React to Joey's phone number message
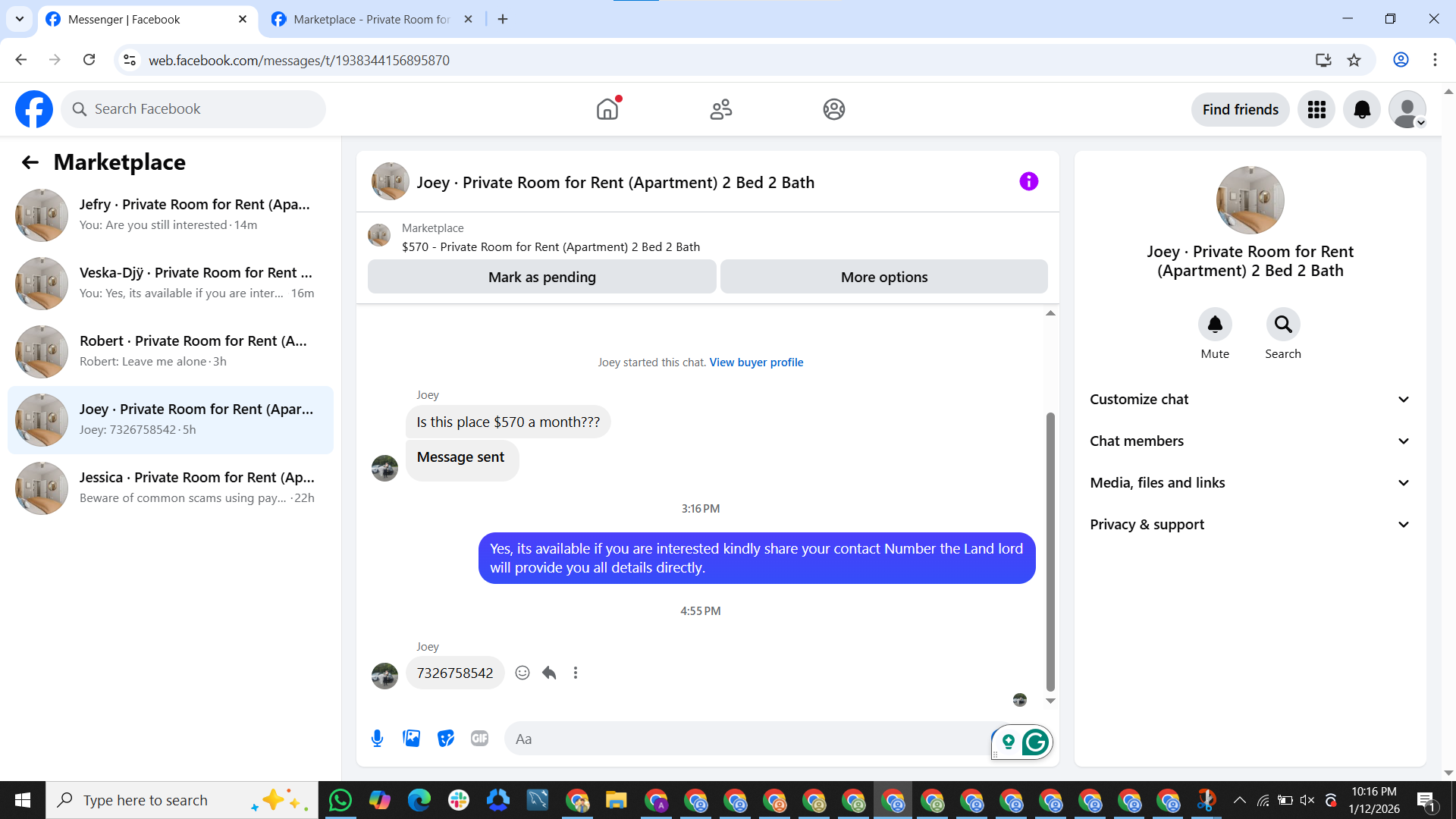Image resolution: width=1456 pixels, height=819 pixels. point(522,673)
